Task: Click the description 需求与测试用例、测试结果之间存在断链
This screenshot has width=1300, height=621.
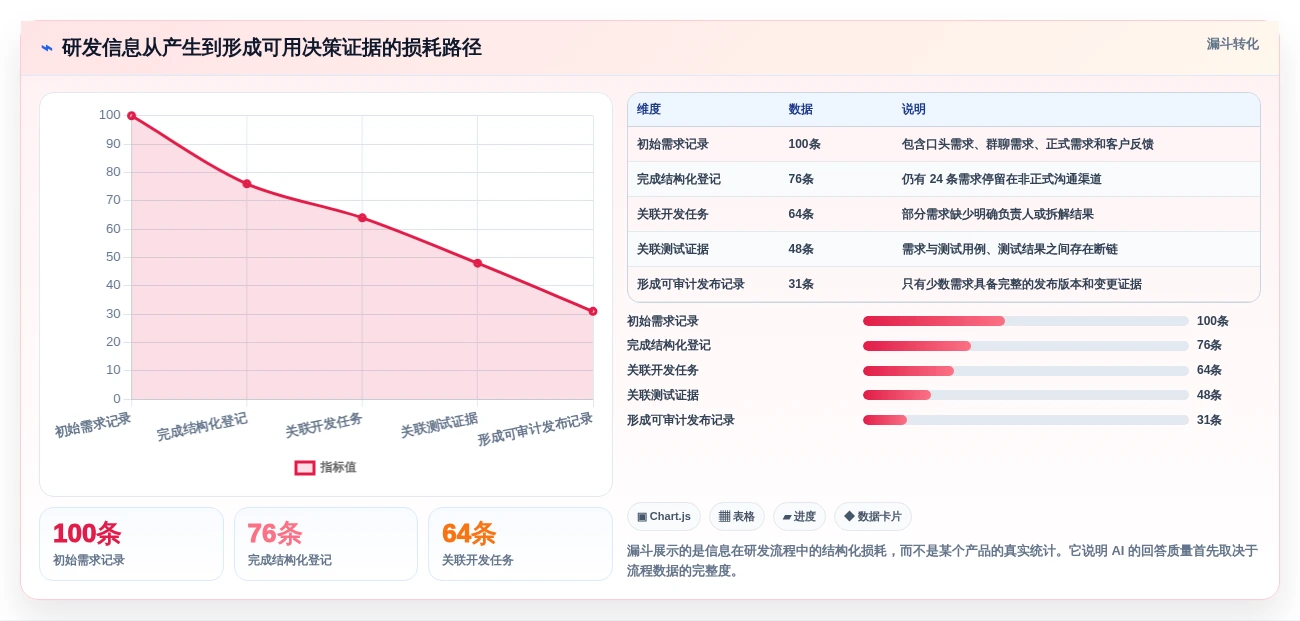Action: point(1010,249)
